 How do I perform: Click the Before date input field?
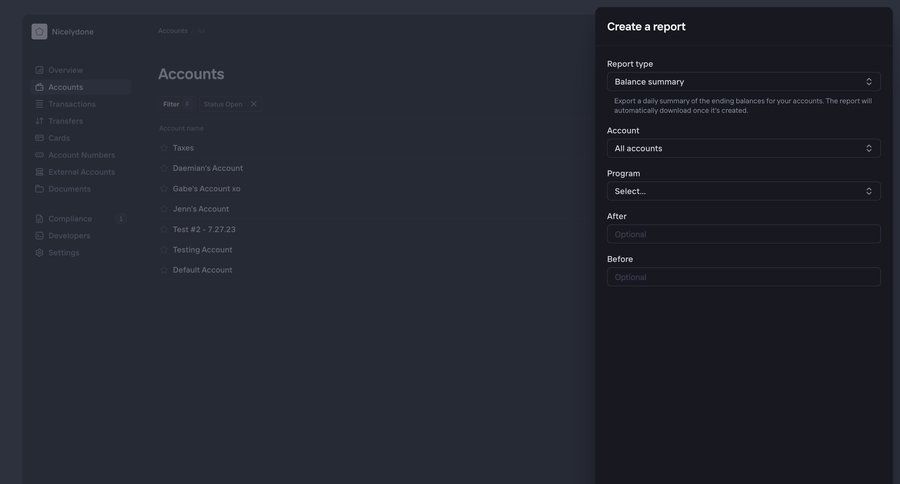(x=743, y=277)
